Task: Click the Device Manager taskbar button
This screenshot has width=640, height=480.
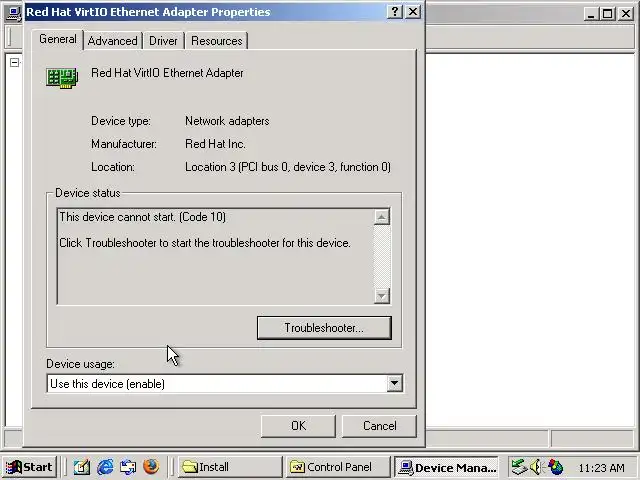Action: 447,467
